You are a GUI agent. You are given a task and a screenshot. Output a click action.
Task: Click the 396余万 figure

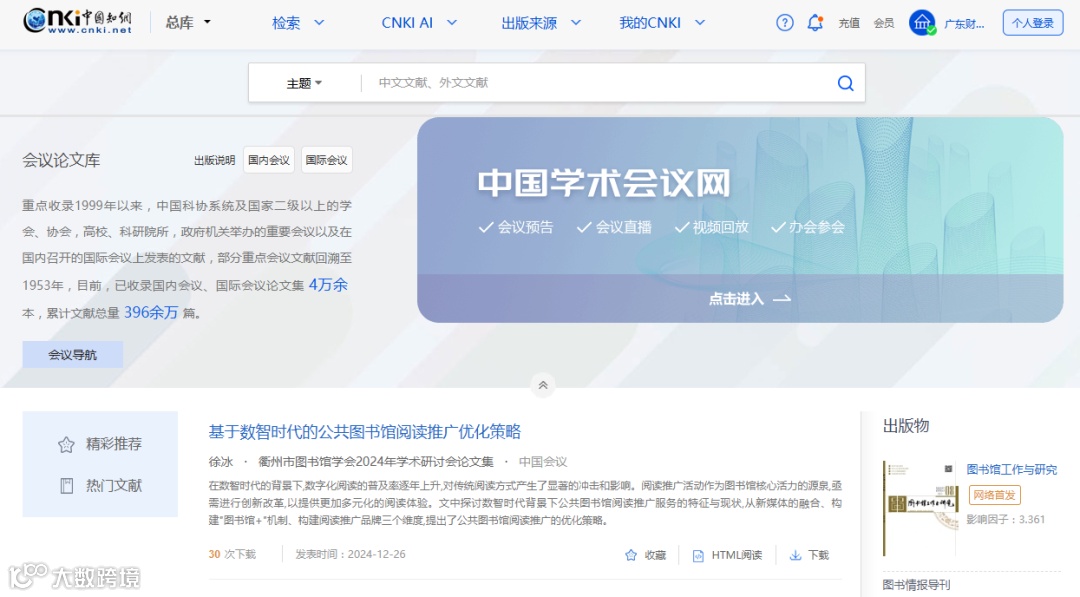tap(151, 313)
